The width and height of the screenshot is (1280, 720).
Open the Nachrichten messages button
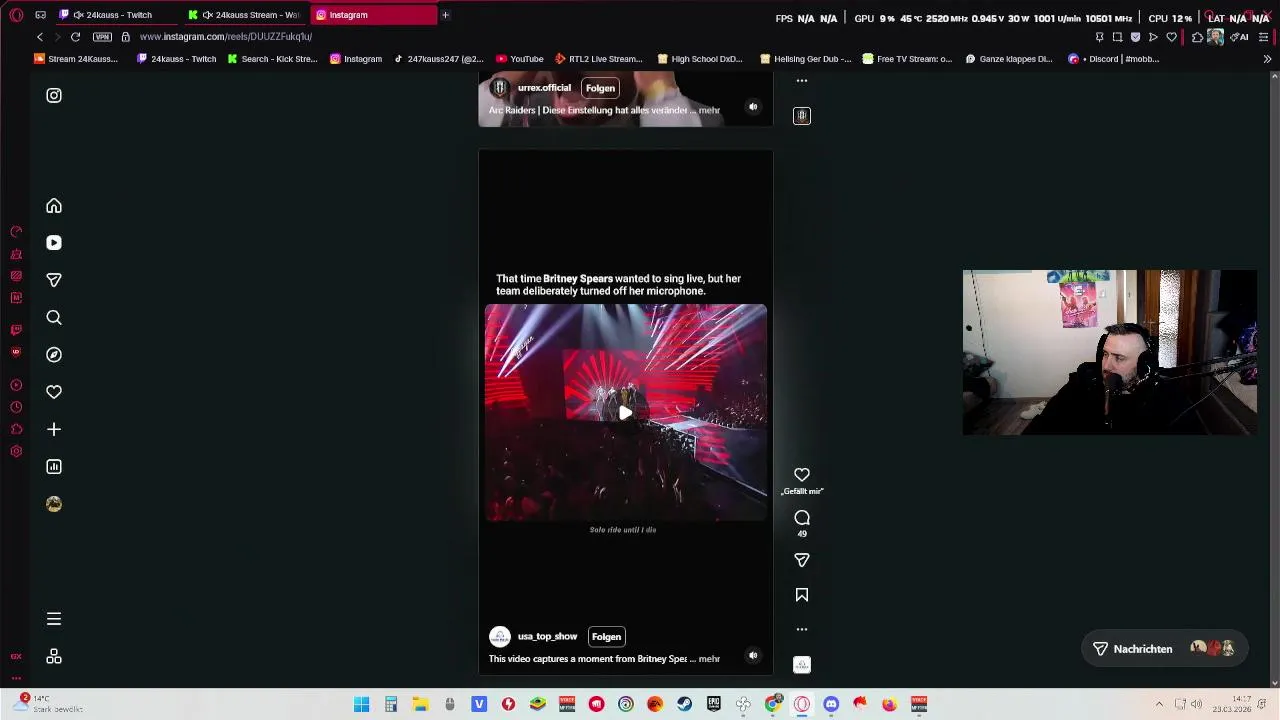(x=1163, y=649)
